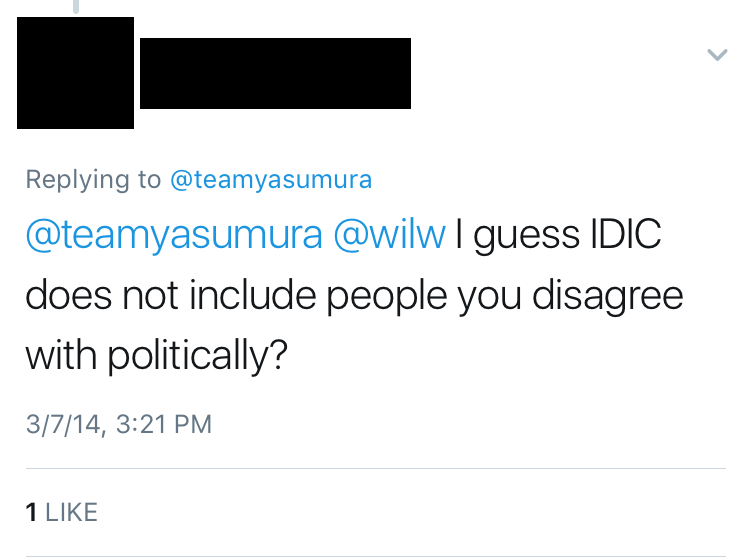Select the 3/7/14, 3:21 PM timestamp
750x557 pixels.
(x=119, y=424)
